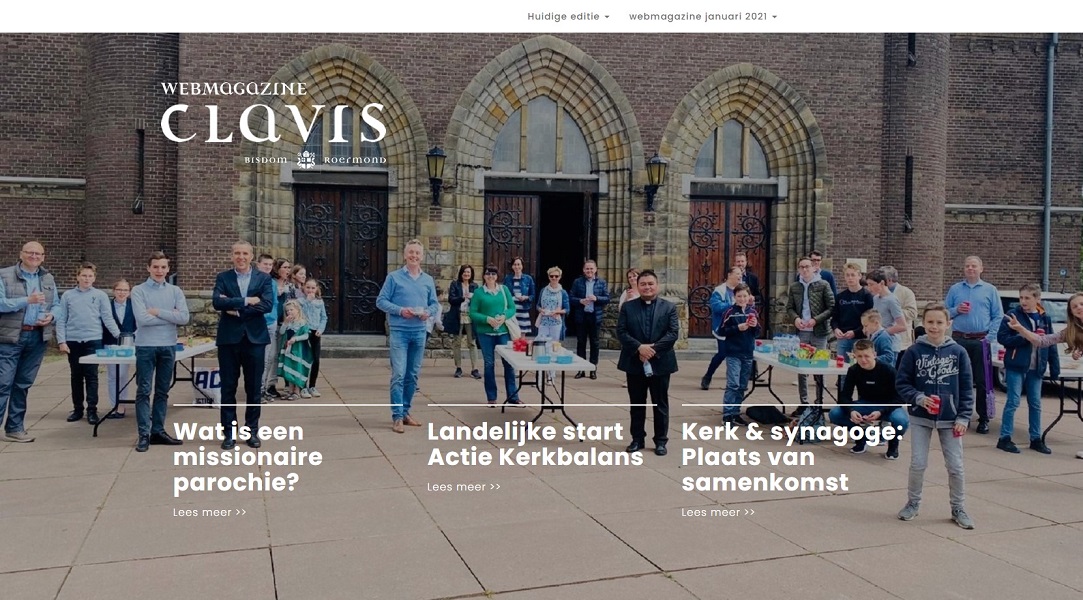The height and width of the screenshot is (600, 1083).
Task: Expand the caret beside webmagazine januari 2021
Action: pyautogui.click(x=774, y=17)
